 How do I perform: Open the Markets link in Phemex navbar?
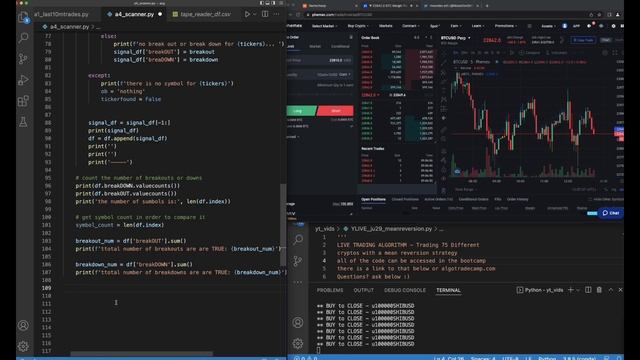point(385,26)
